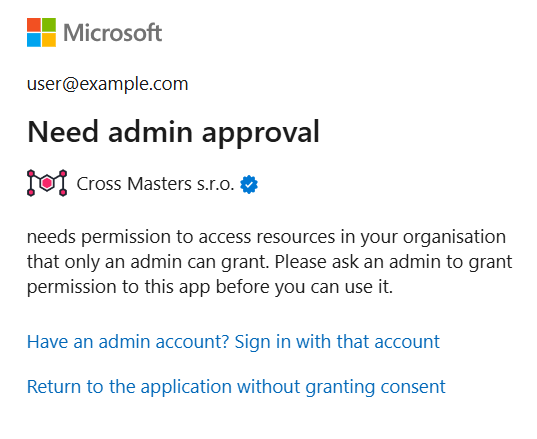This screenshot has height=439, width=537.
Task: Click the yellow square in Microsoft logo
Action: (x=49, y=40)
